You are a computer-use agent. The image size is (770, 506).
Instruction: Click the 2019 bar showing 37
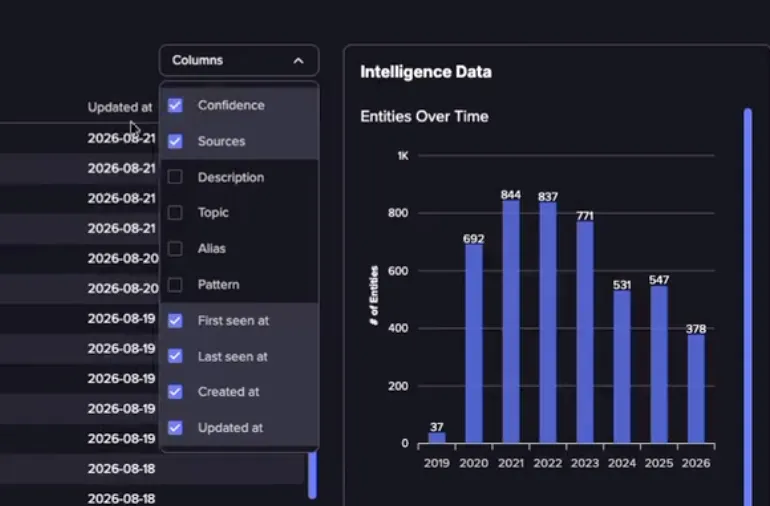point(437,438)
